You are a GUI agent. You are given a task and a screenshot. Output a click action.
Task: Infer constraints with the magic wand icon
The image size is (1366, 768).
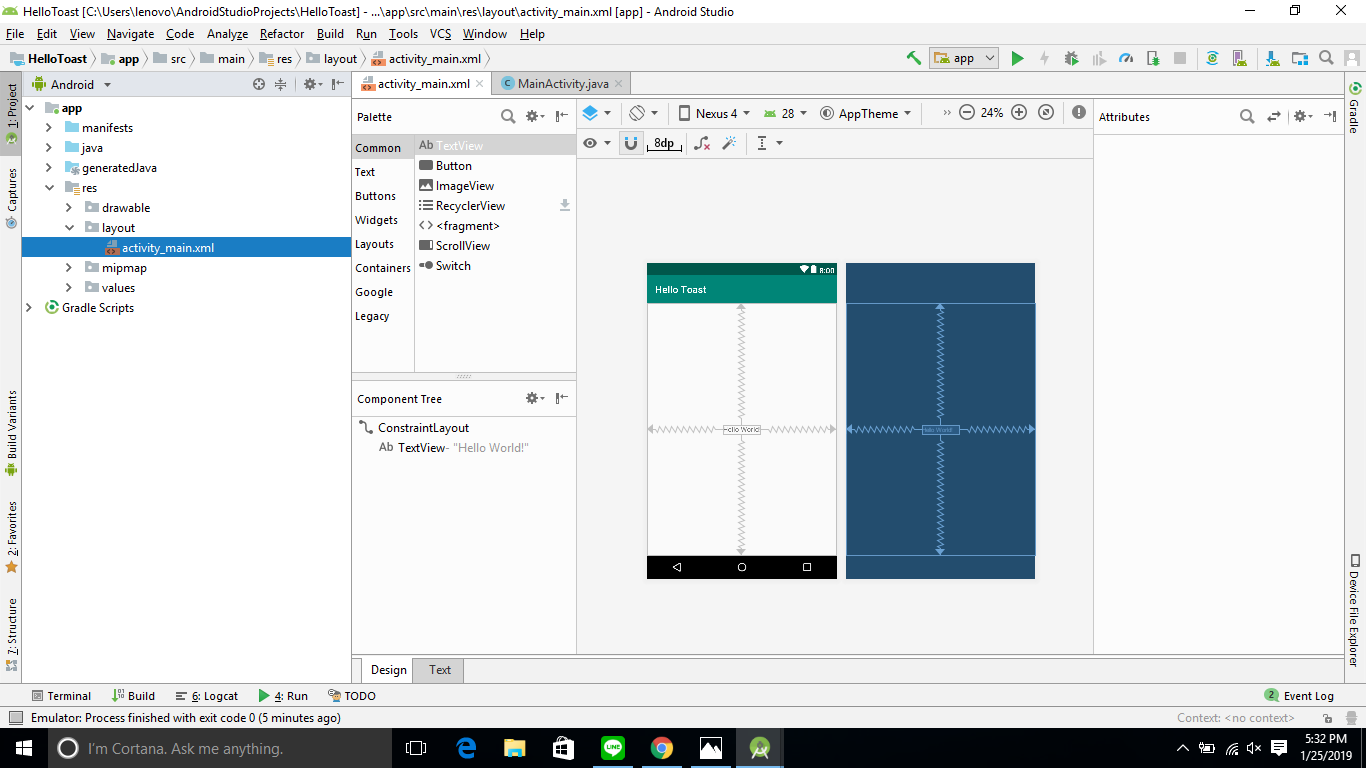(731, 143)
